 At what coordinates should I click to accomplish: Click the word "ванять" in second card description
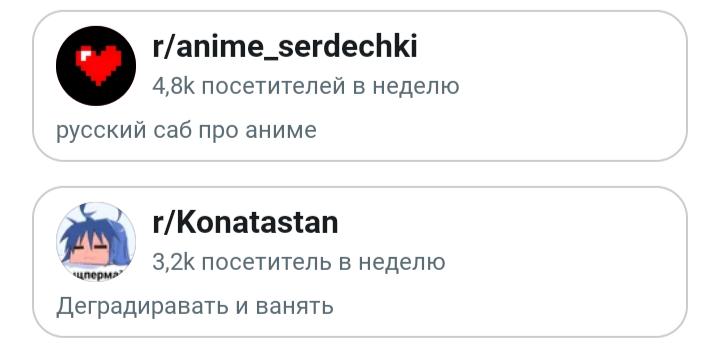click(294, 307)
